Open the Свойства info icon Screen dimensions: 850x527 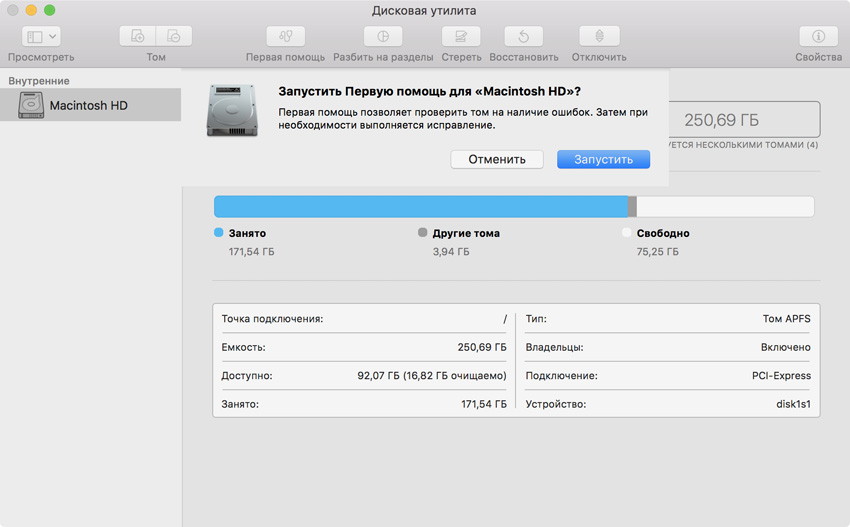coord(818,37)
